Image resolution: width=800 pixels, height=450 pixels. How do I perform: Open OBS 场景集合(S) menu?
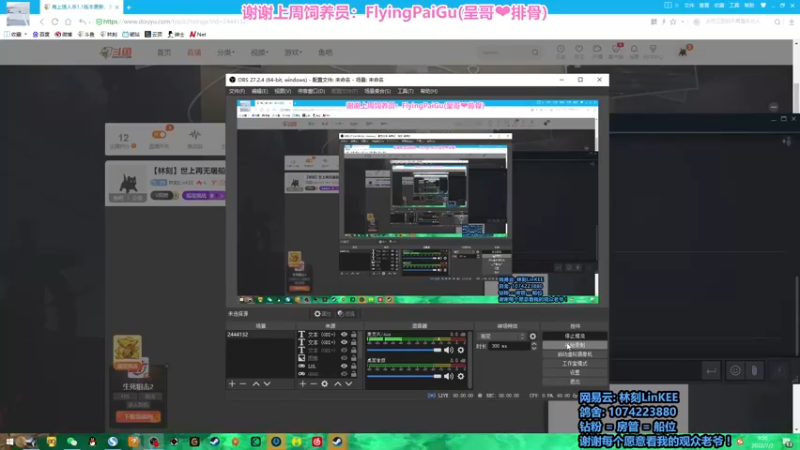coord(378,91)
